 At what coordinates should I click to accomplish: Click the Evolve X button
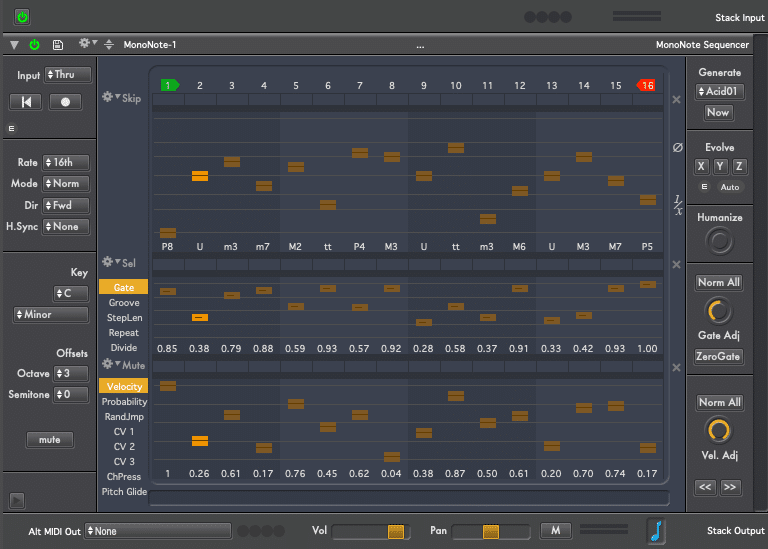701,167
